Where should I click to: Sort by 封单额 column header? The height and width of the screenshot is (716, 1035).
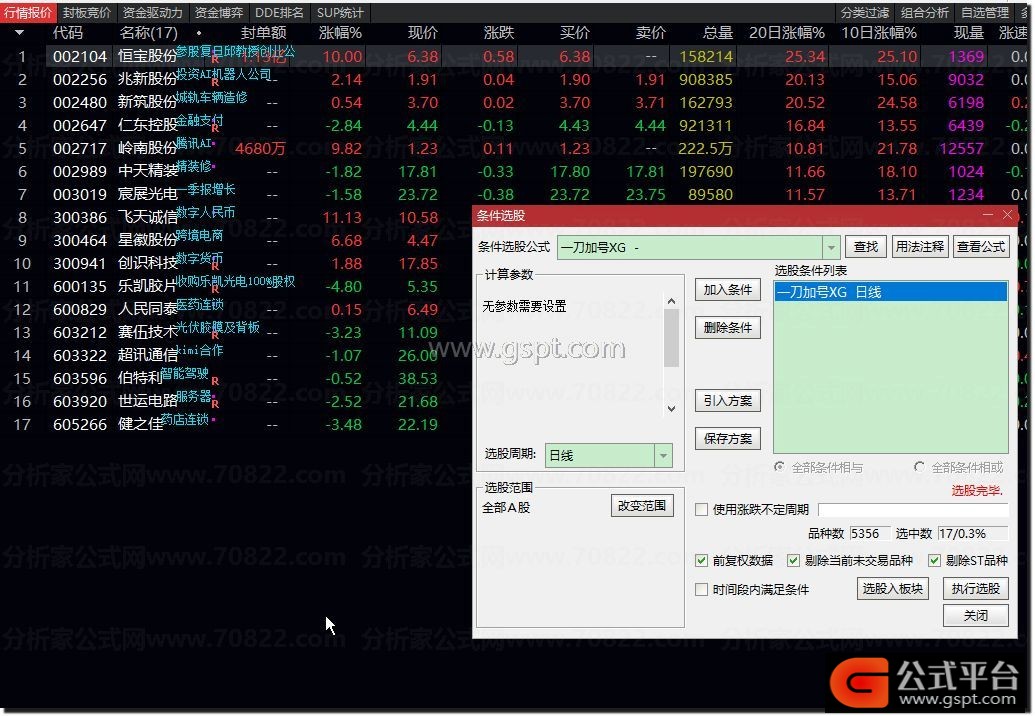(263, 33)
